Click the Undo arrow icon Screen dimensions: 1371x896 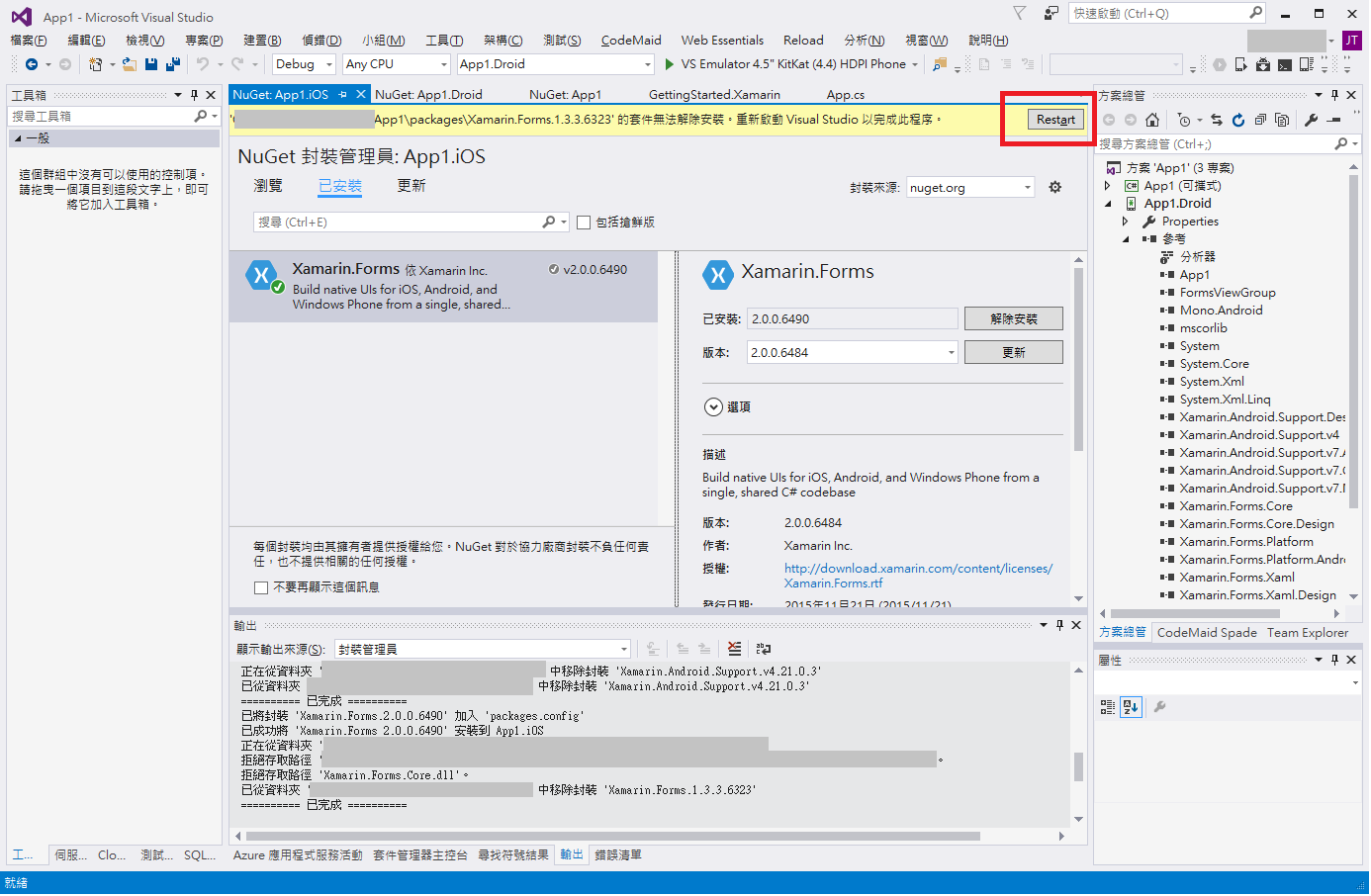pos(202,64)
